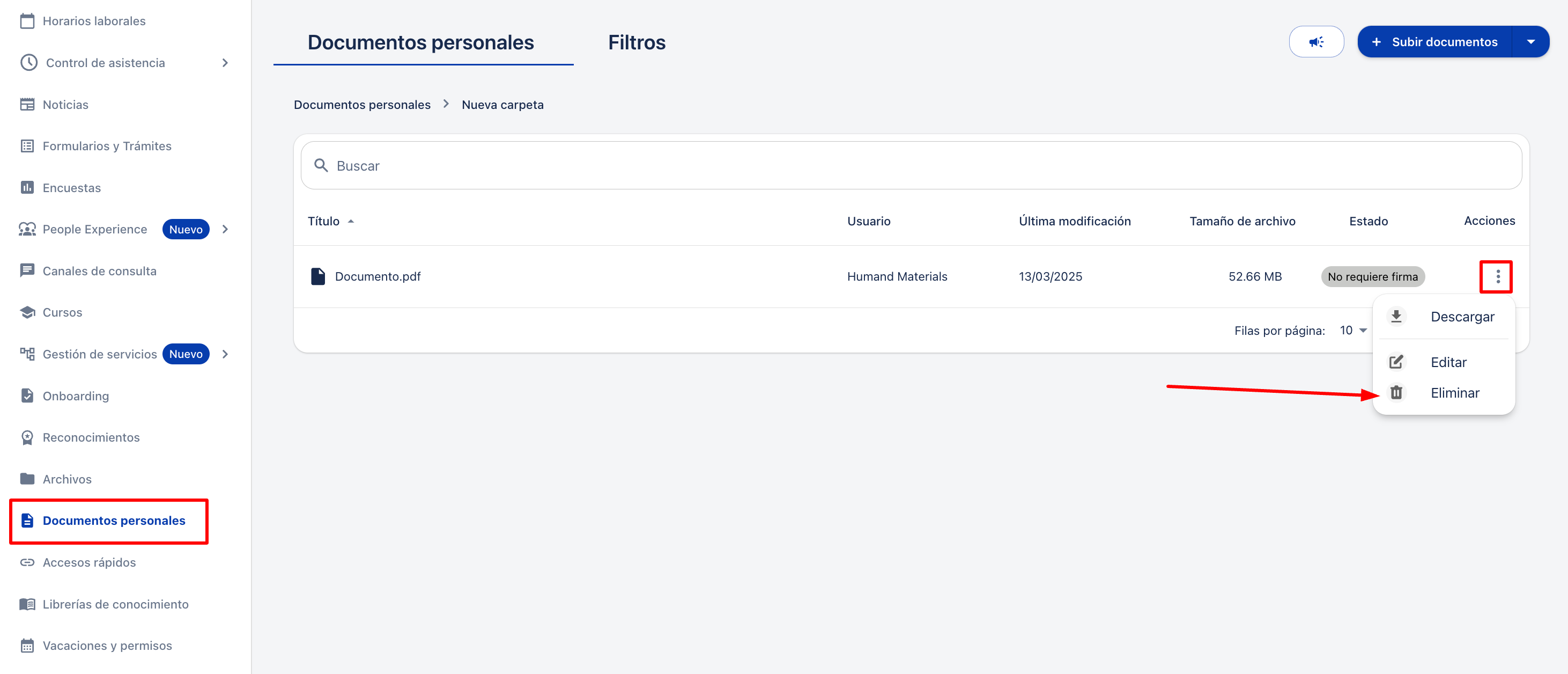Screen dimensions: 1568x674
Task: Switch to the Filtros tab
Action: pos(636,42)
